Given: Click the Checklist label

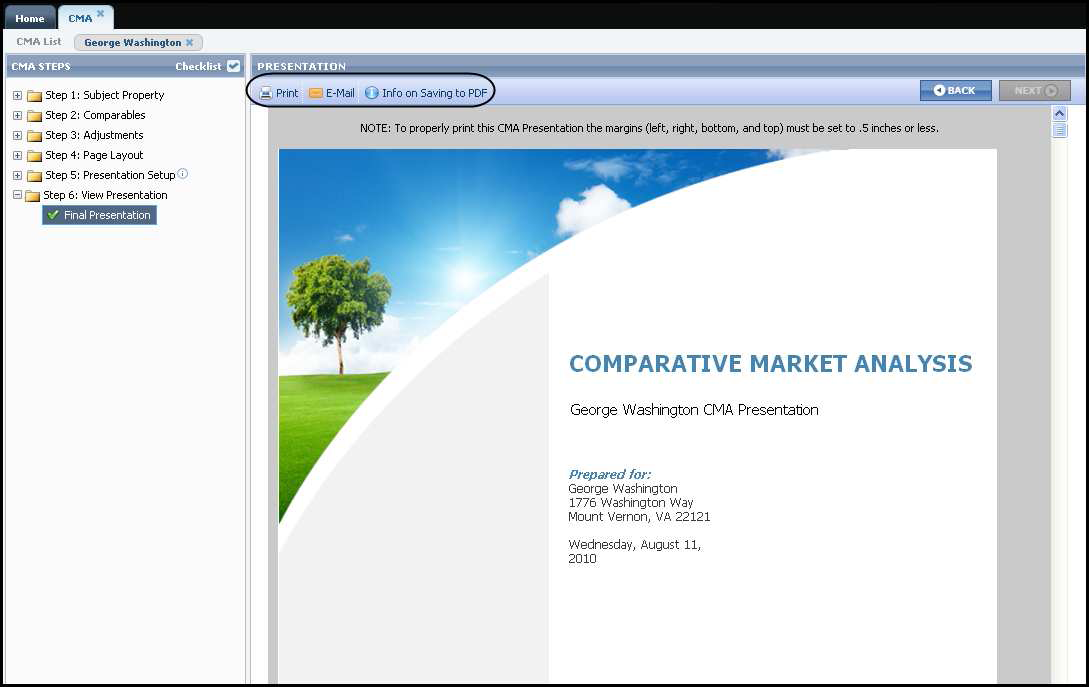Looking at the screenshot, I should tap(198, 66).
